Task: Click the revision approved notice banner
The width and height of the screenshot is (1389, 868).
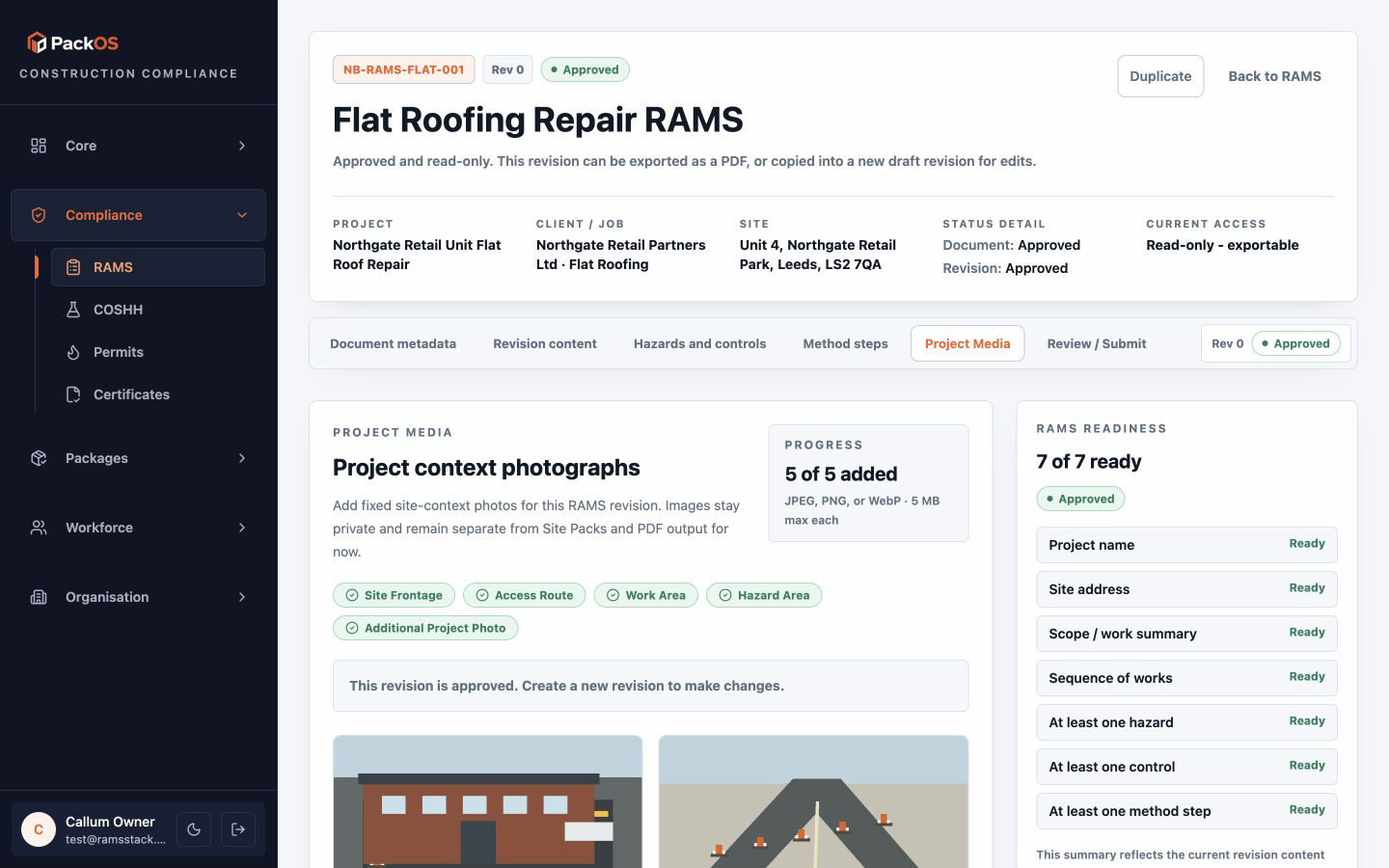Action: (x=650, y=686)
